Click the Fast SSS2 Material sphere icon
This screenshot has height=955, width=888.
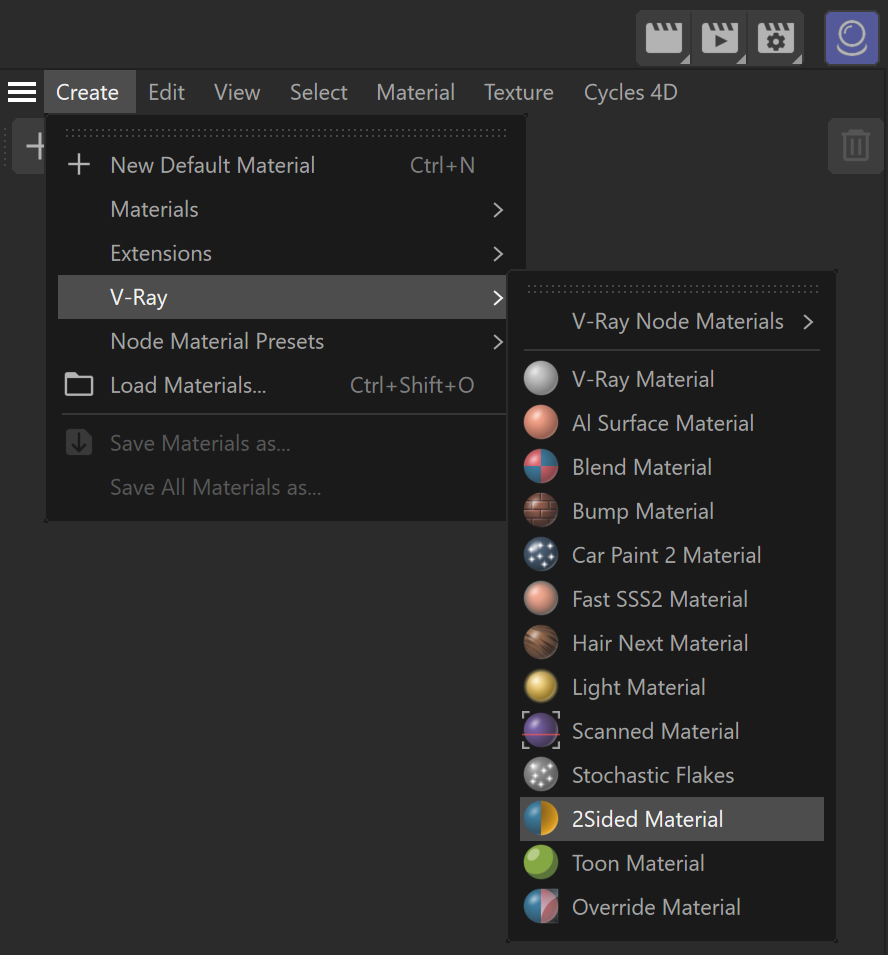tap(541, 598)
